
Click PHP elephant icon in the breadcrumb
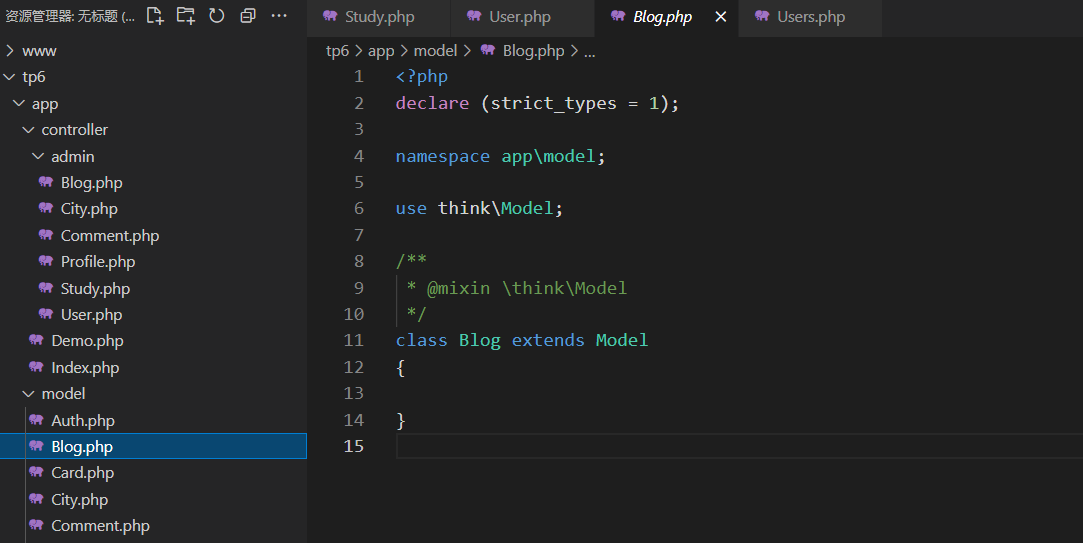coord(488,50)
